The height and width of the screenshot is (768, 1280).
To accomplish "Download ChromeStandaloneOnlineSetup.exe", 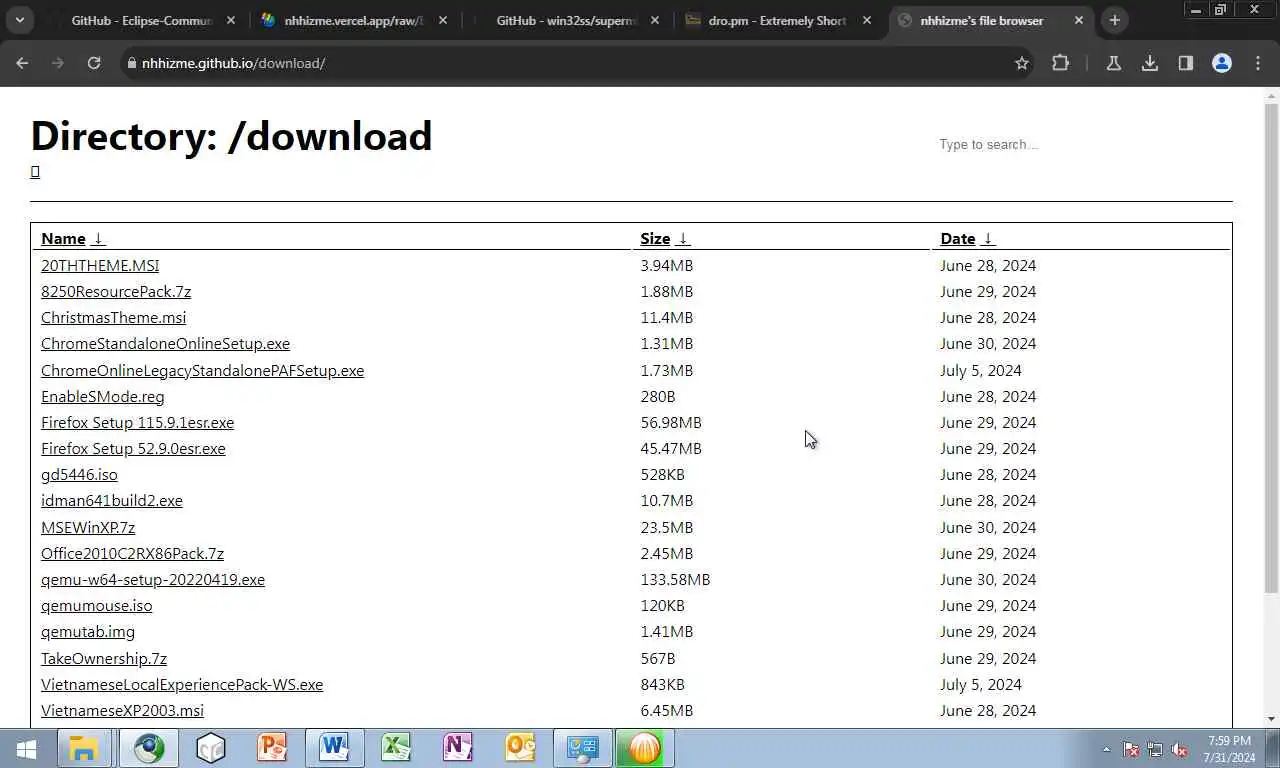I will click(x=165, y=343).
